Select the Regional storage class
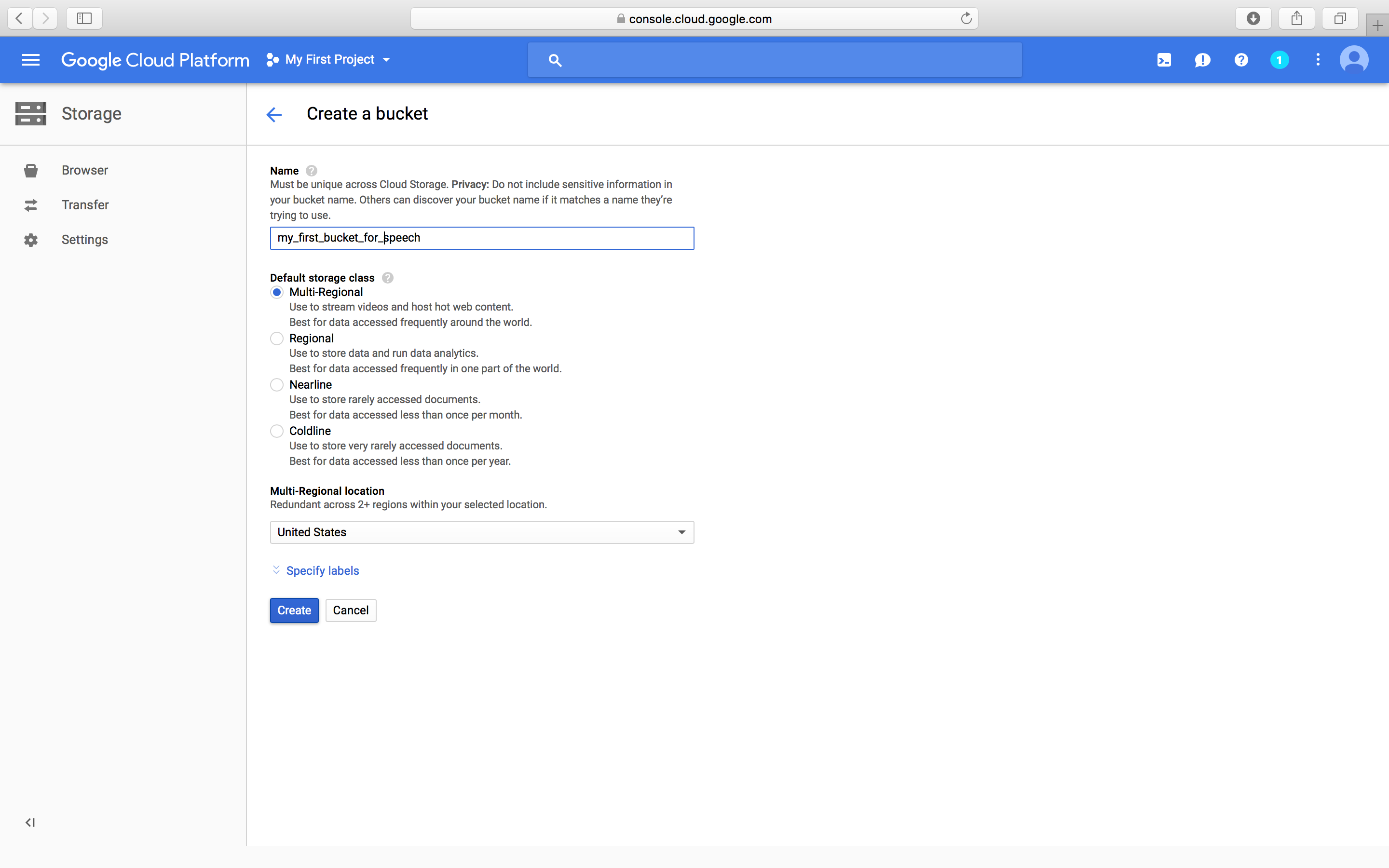 (277, 339)
